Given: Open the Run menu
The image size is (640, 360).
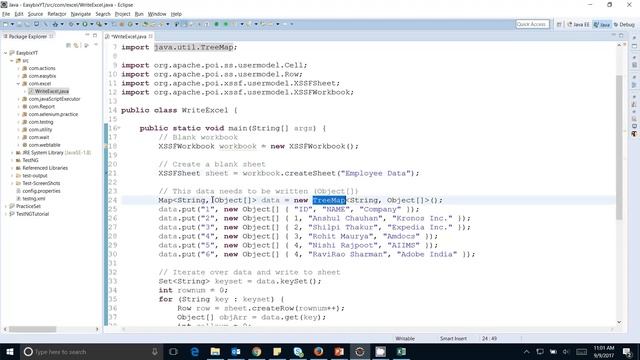Looking at the screenshot, I should (x=139, y=14).
